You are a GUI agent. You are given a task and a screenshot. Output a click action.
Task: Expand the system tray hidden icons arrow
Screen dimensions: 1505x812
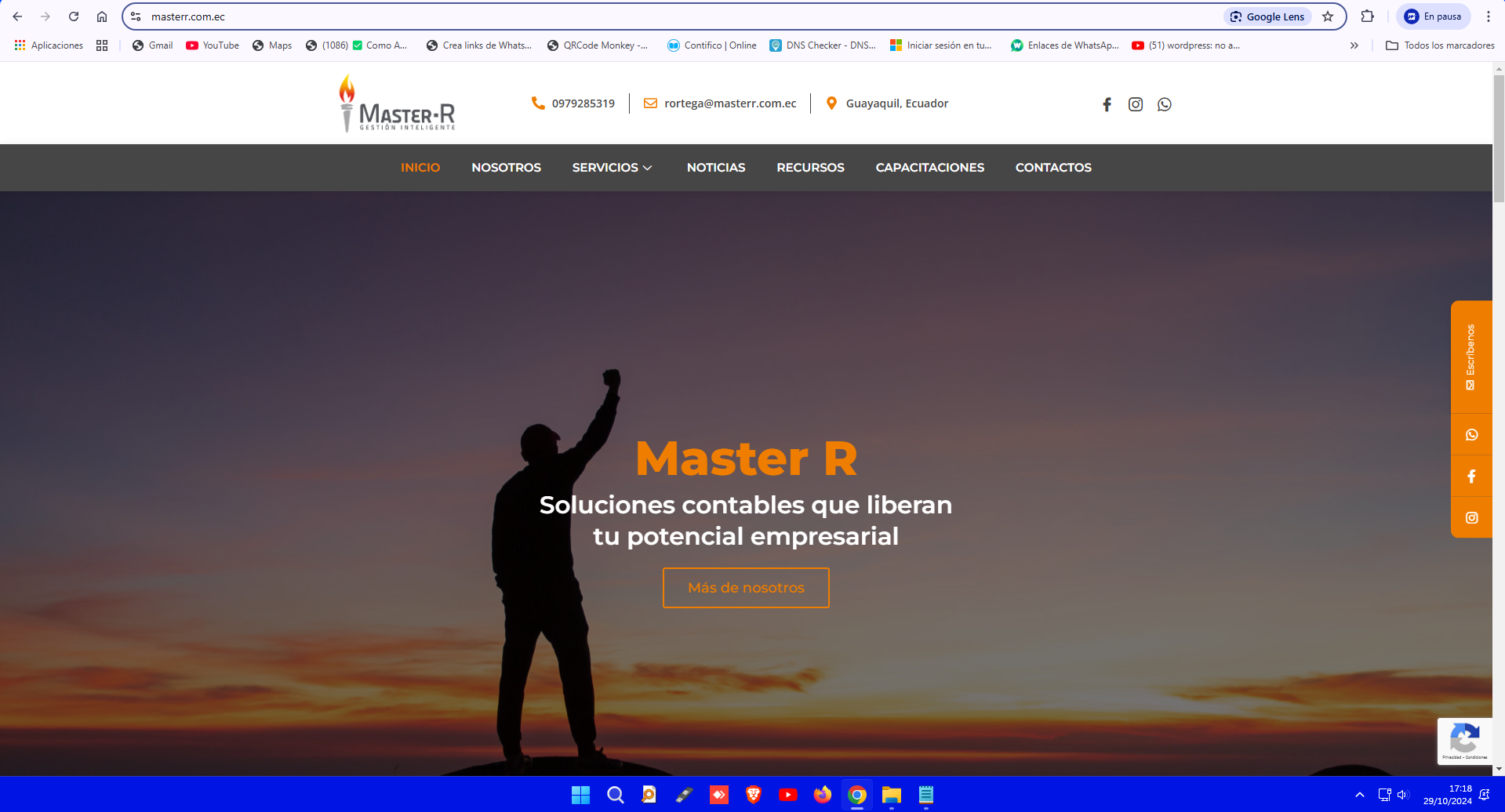click(1359, 795)
